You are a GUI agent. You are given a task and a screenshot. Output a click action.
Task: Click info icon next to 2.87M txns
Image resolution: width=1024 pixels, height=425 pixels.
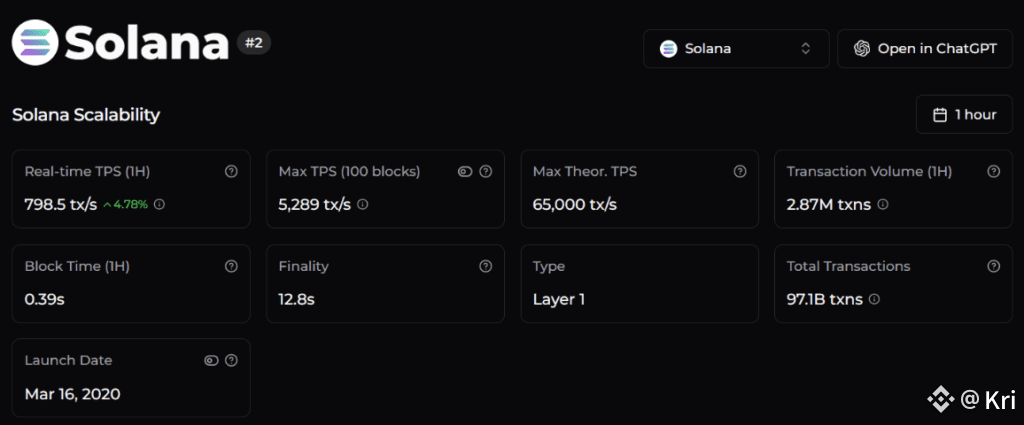[x=883, y=204]
